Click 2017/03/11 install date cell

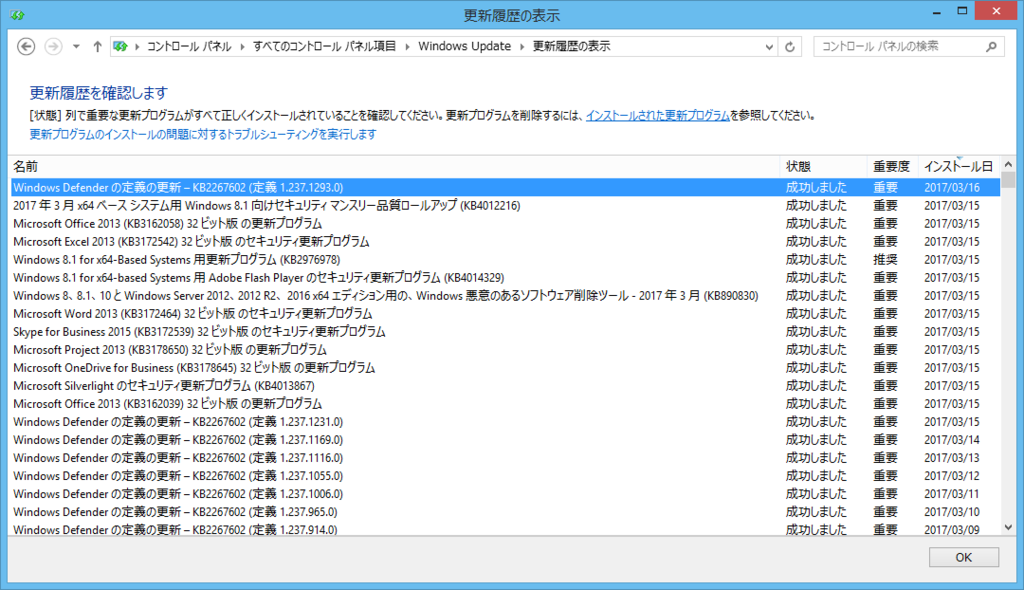[952, 494]
